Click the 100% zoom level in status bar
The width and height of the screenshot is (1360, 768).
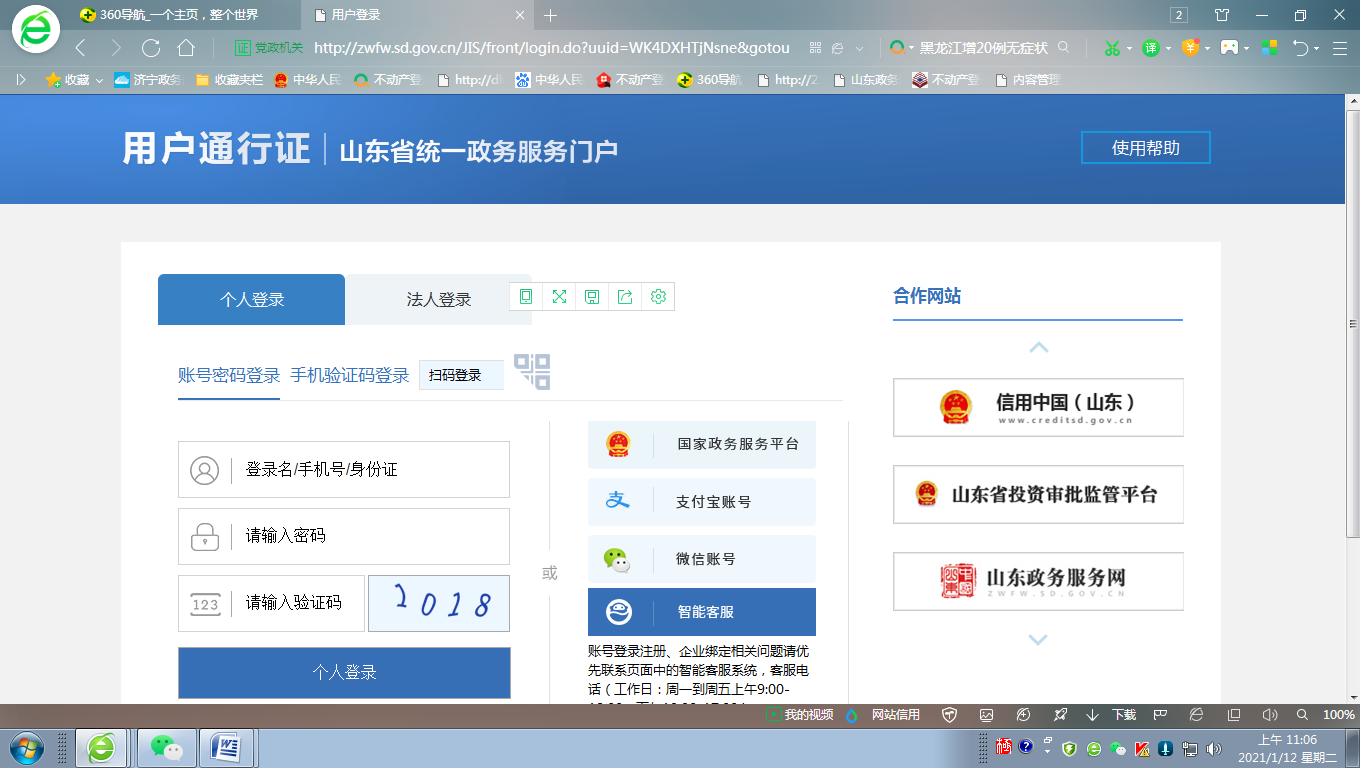tap(1338, 715)
